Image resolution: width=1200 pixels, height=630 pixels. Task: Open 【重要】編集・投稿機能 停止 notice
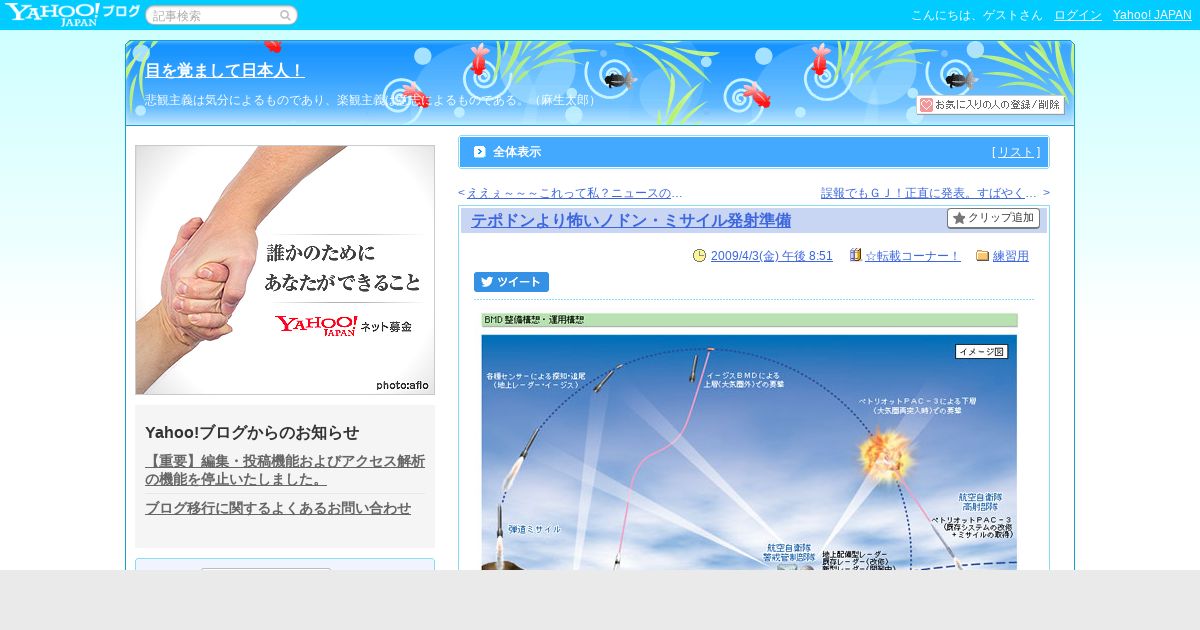[285, 470]
